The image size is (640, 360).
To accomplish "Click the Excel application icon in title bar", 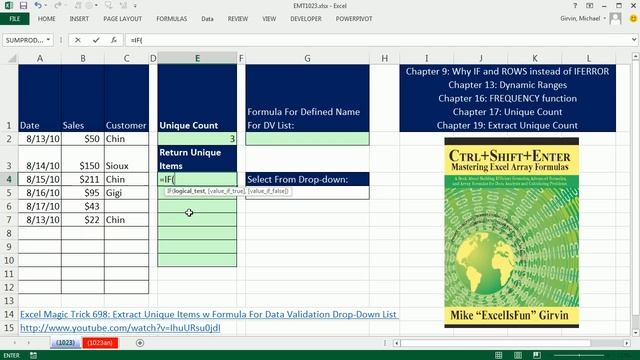I will point(8,6).
